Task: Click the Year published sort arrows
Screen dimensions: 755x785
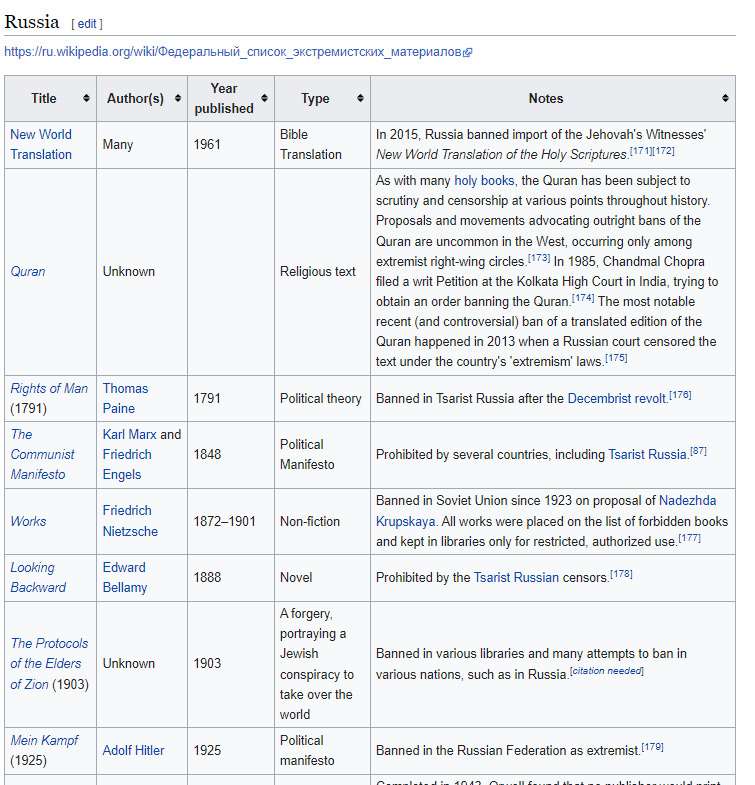Action: pyautogui.click(x=264, y=98)
